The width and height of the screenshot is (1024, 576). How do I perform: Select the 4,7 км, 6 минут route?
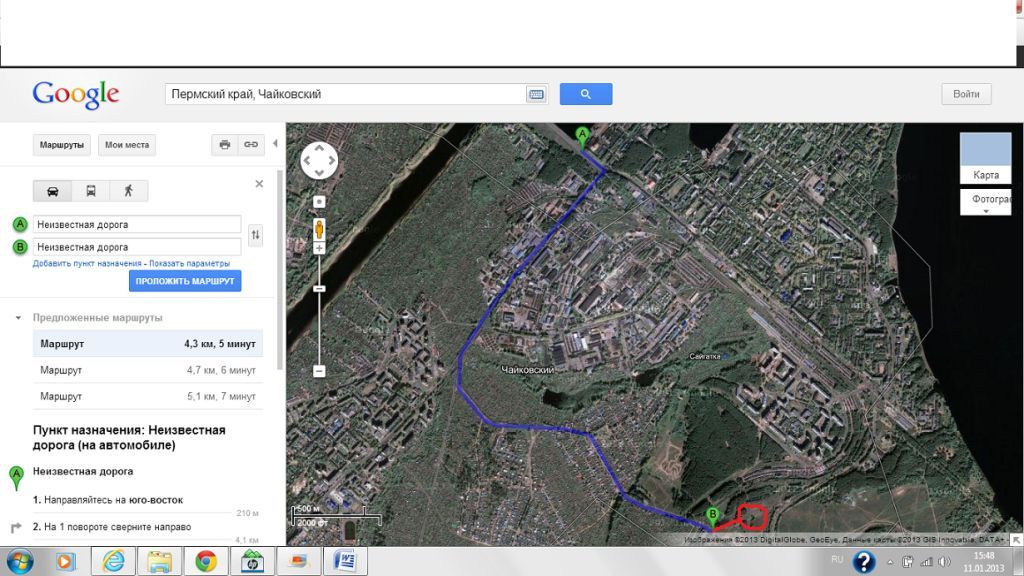[x=148, y=370]
